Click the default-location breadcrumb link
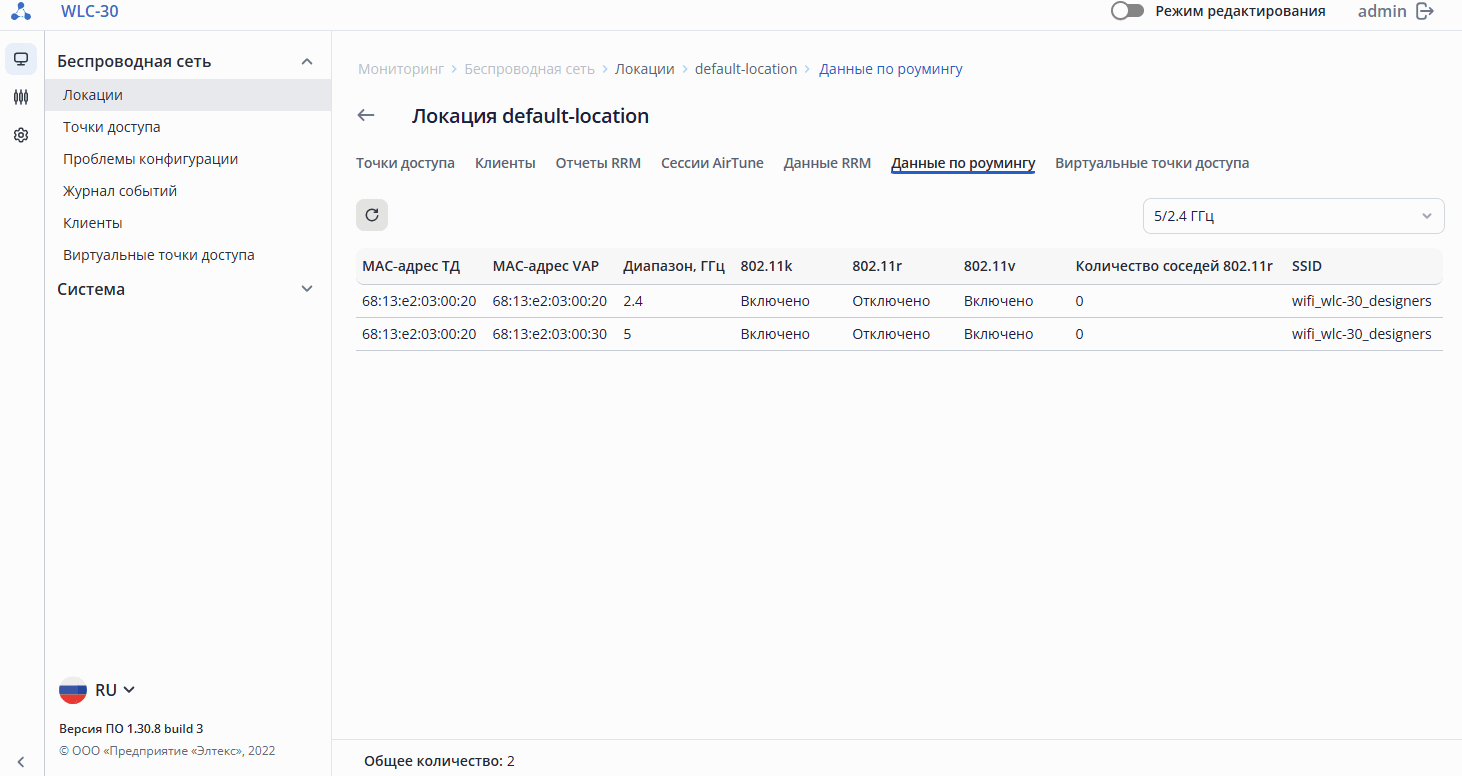 point(746,69)
